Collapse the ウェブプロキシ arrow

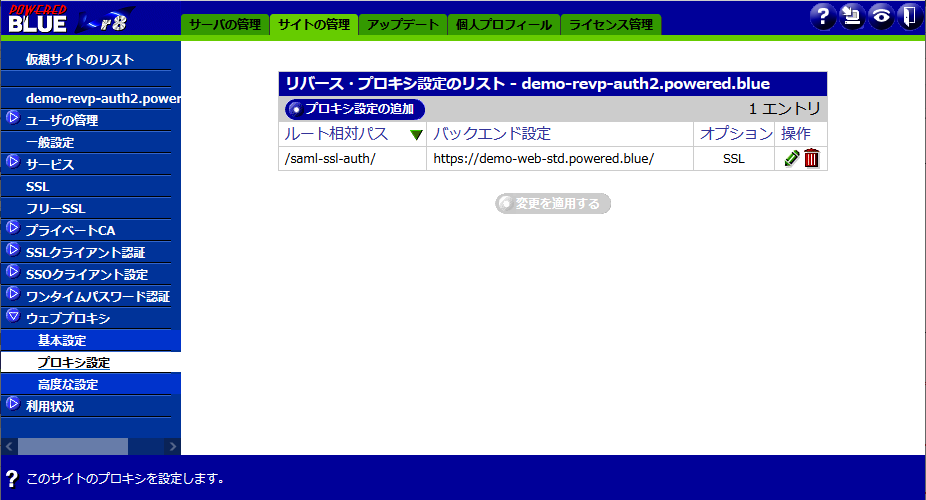pyautogui.click(x=13, y=316)
